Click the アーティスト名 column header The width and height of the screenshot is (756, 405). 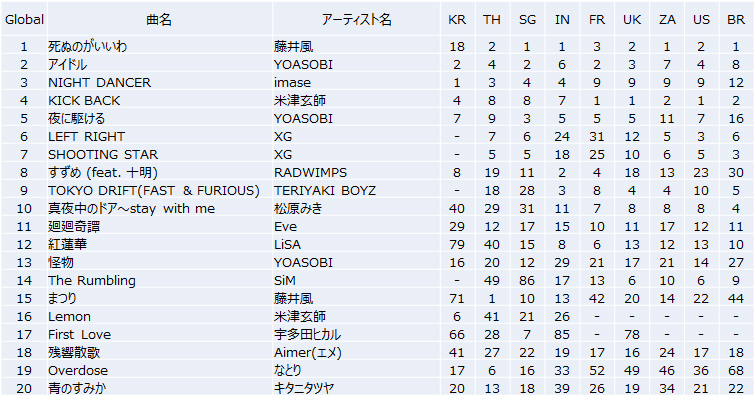pos(356,20)
